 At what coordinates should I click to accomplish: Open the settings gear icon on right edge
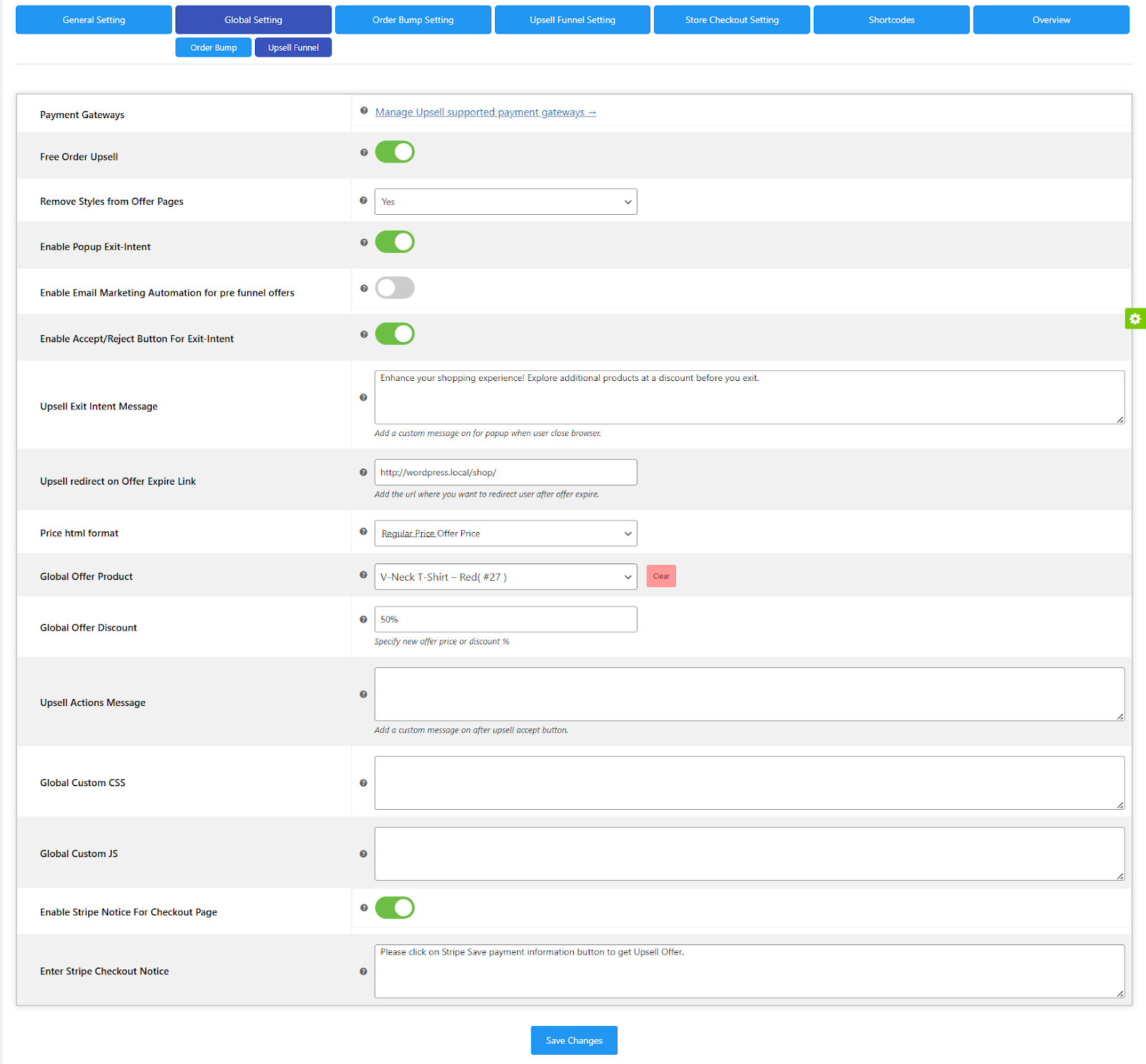pos(1135,319)
